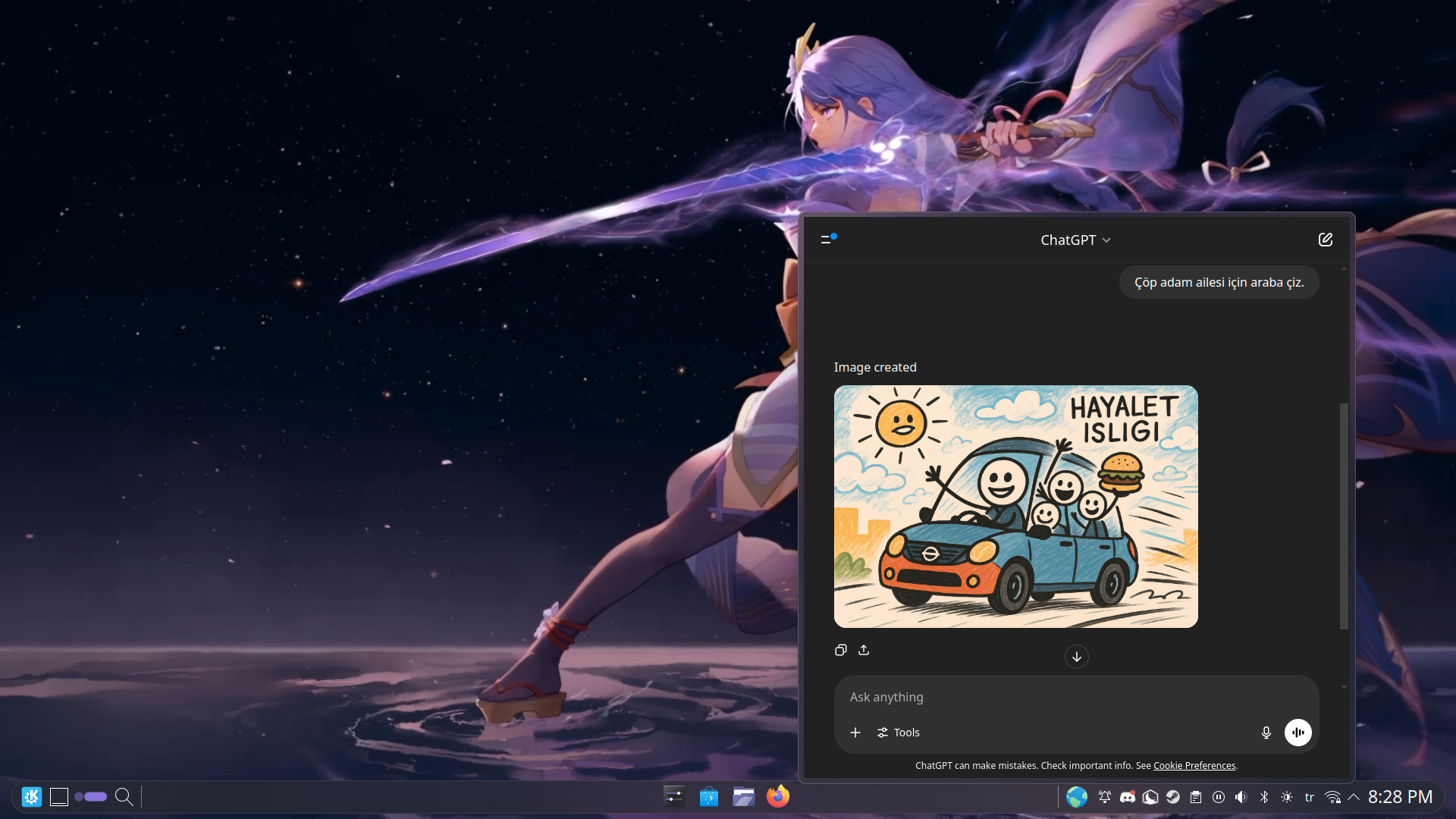Open the KDE application launcher
Image resolution: width=1456 pixels, height=819 pixels.
click(x=32, y=797)
